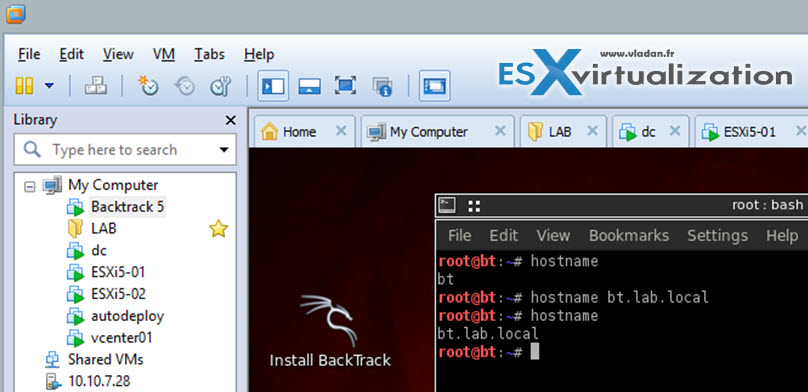The height and width of the screenshot is (392, 808).
Task: Close the My Computer tab
Action: (500, 131)
